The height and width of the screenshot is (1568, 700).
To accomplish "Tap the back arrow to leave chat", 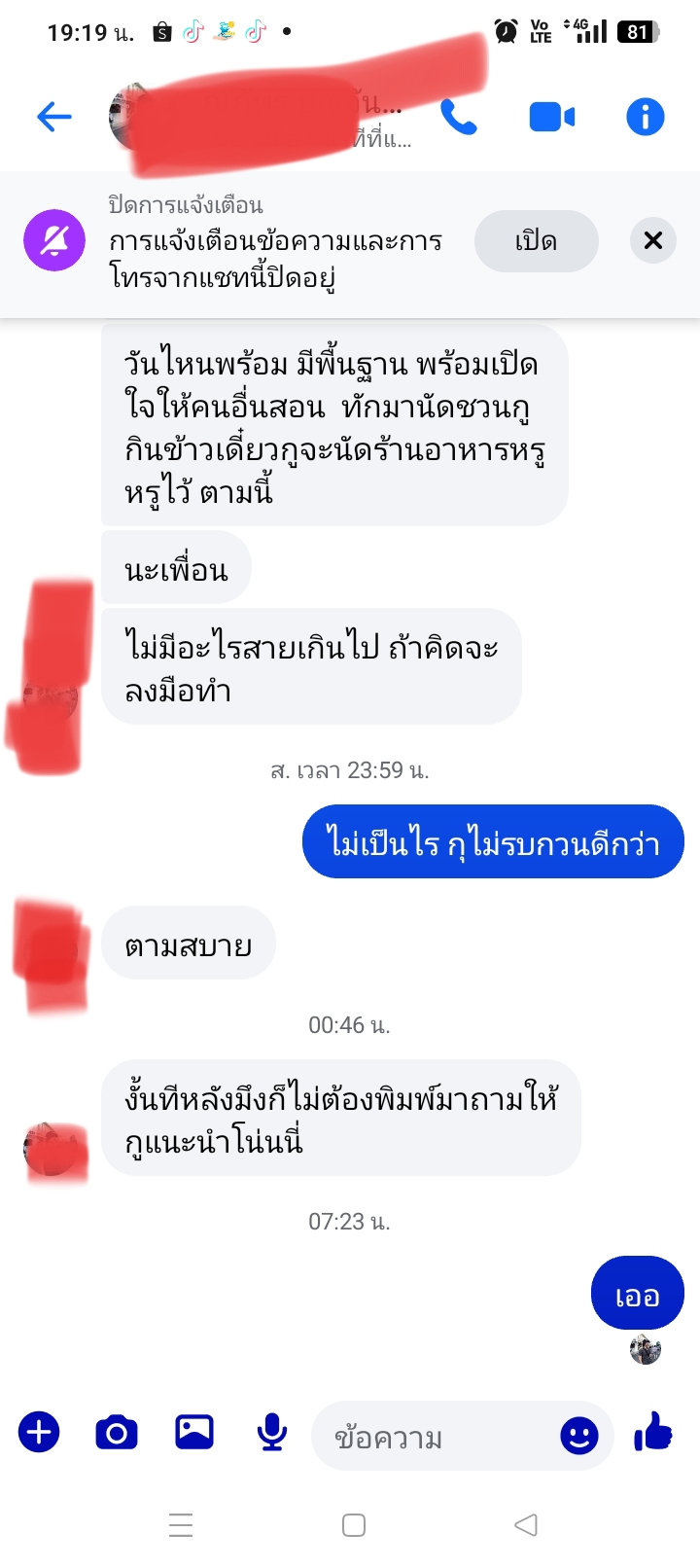I will (x=54, y=118).
